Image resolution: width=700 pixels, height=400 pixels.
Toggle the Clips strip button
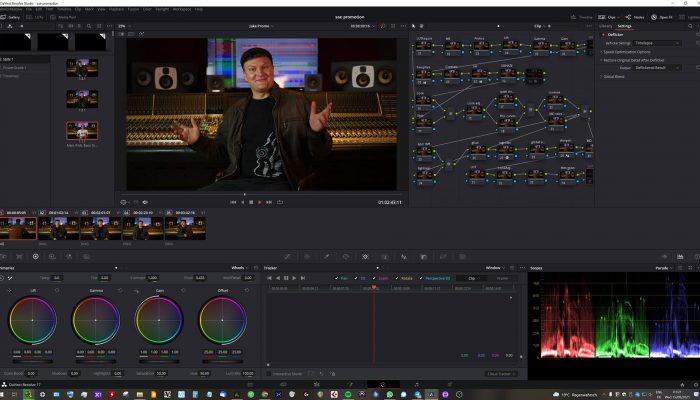click(x=608, y=17)
